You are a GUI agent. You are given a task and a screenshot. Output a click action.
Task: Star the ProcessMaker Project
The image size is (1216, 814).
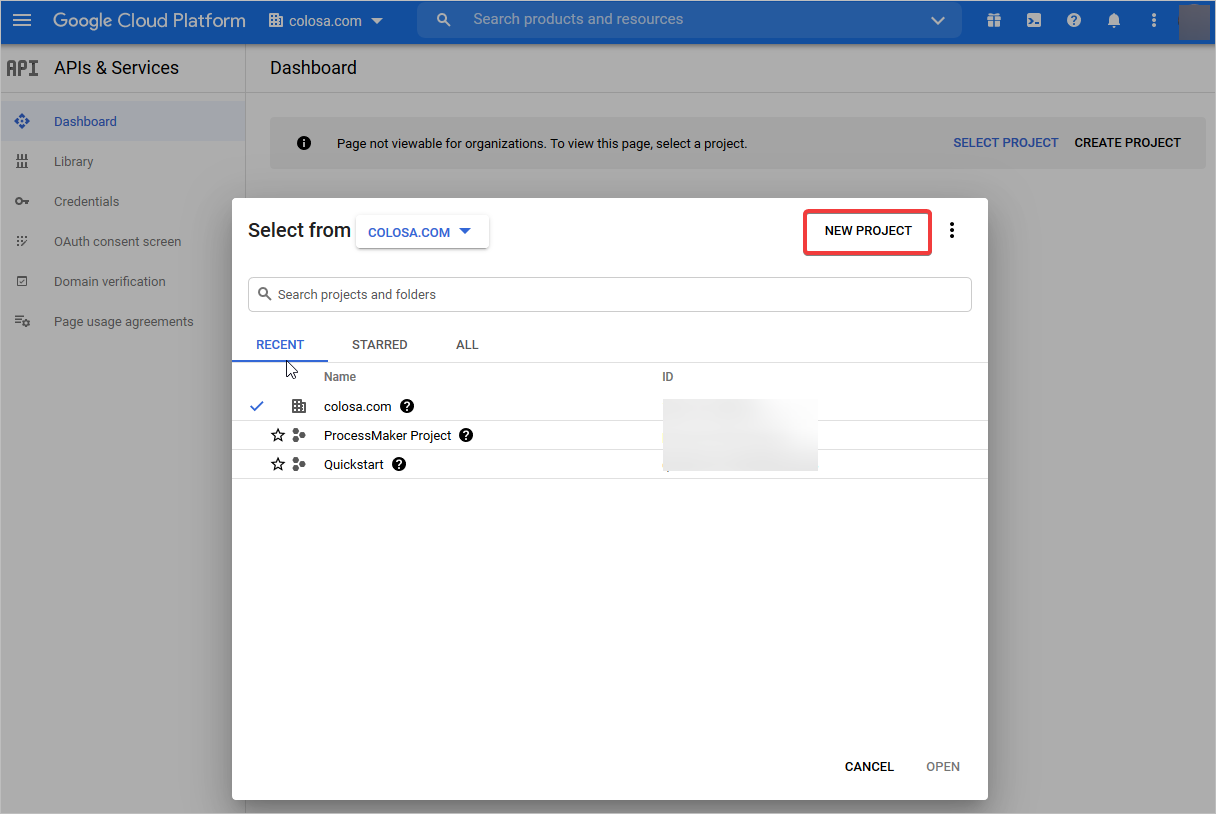pyautogui.click(x=278, y=435)
